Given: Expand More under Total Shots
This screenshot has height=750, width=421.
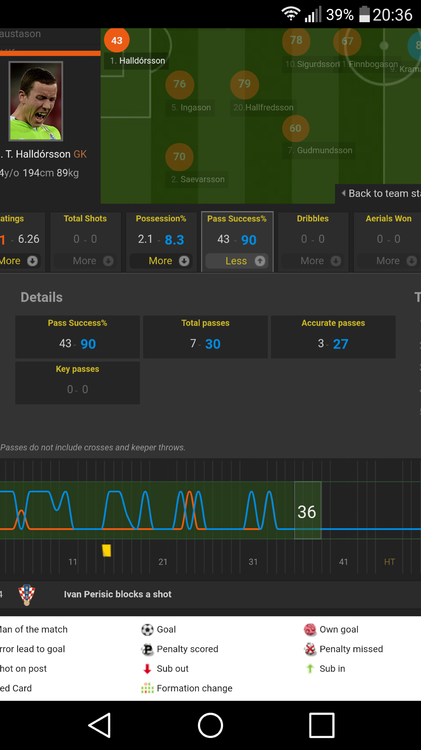Looking at the screenshot, I should pyautogui.click(x=93, y=261).
